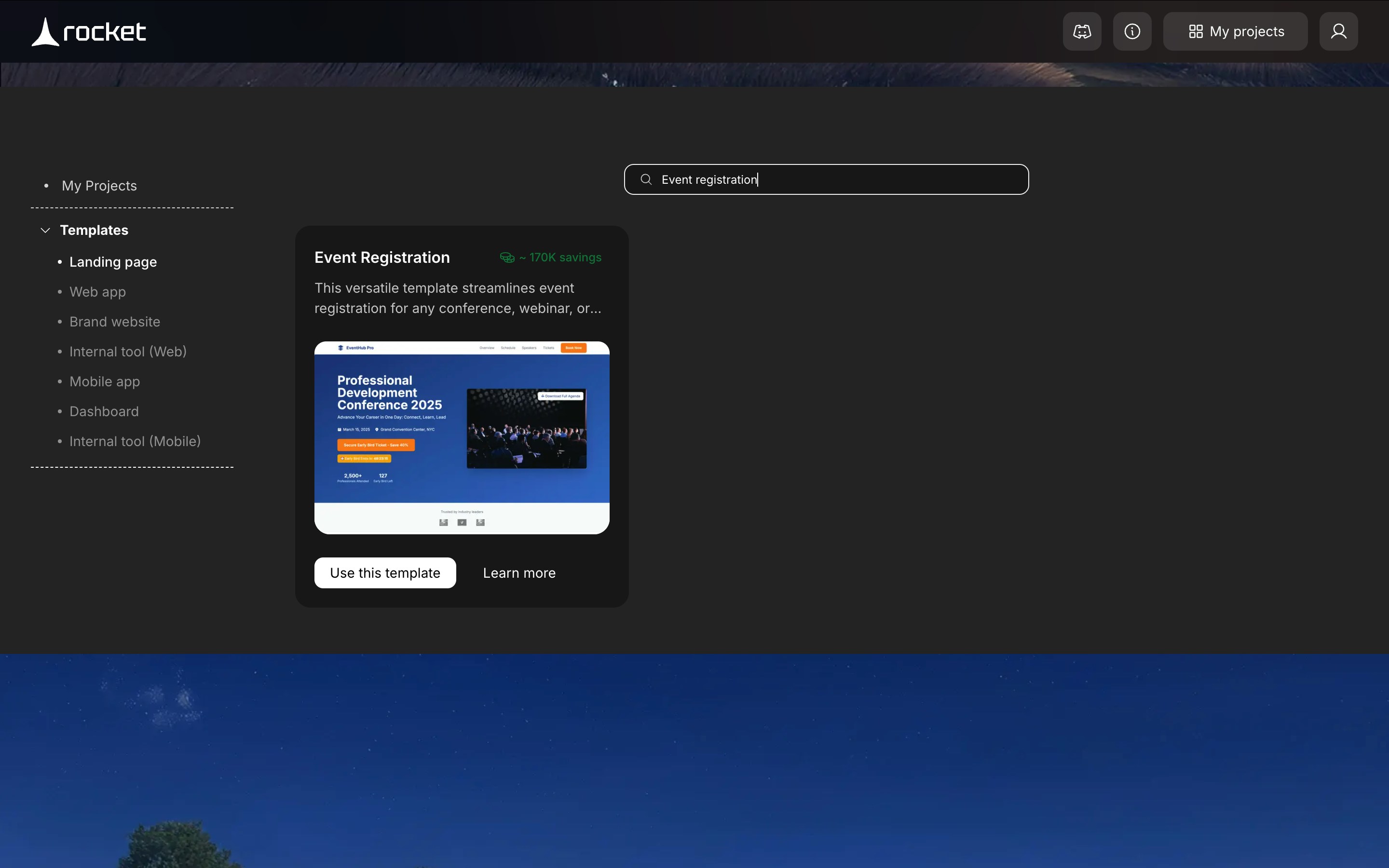Click the Event Registration preview thumbnail
Screen dimensions: 1389x868
tap(462, 437)
